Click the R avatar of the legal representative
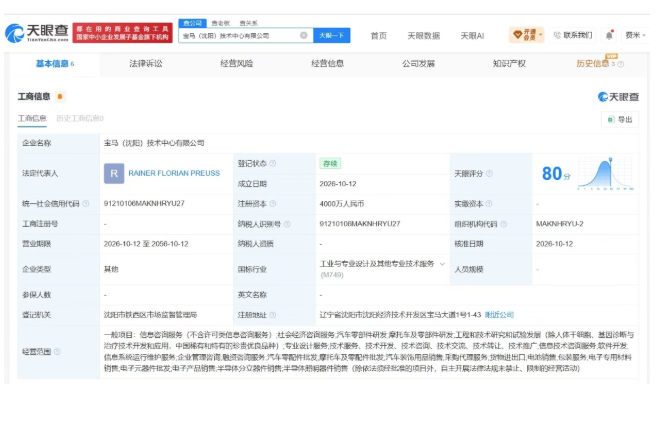This screenshot has height=424, width=658. [114, 173]
